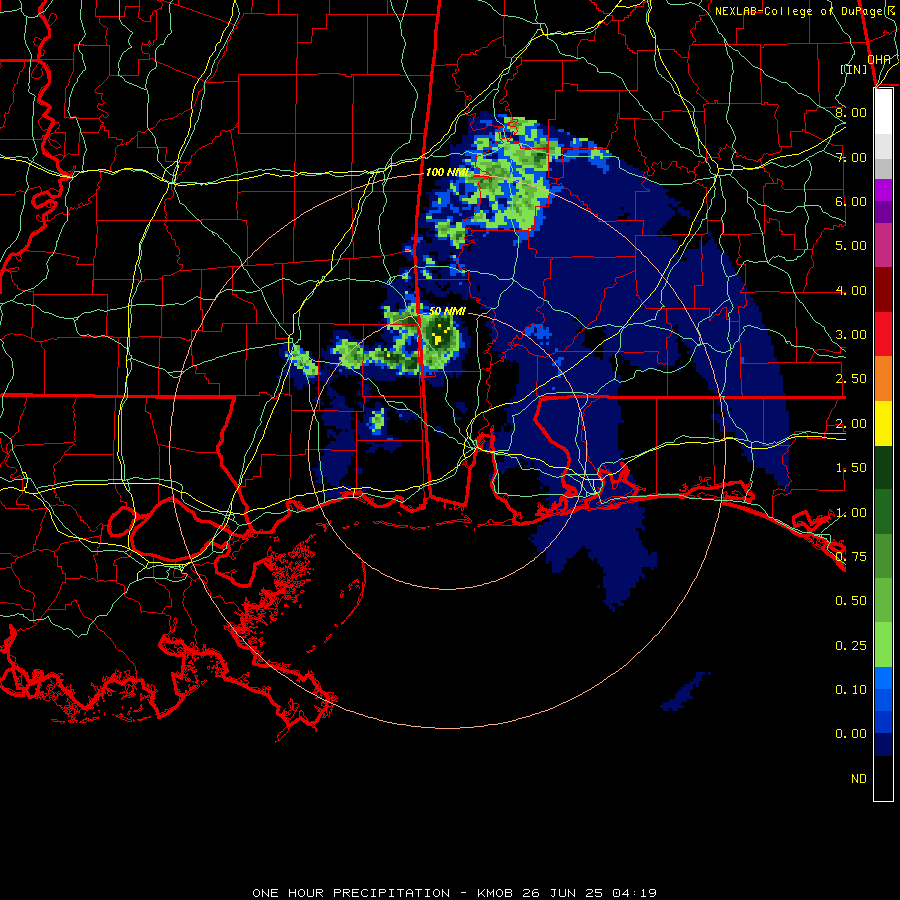
Task: Select the orange swatch near 2.50
Action: coord(883,379)
